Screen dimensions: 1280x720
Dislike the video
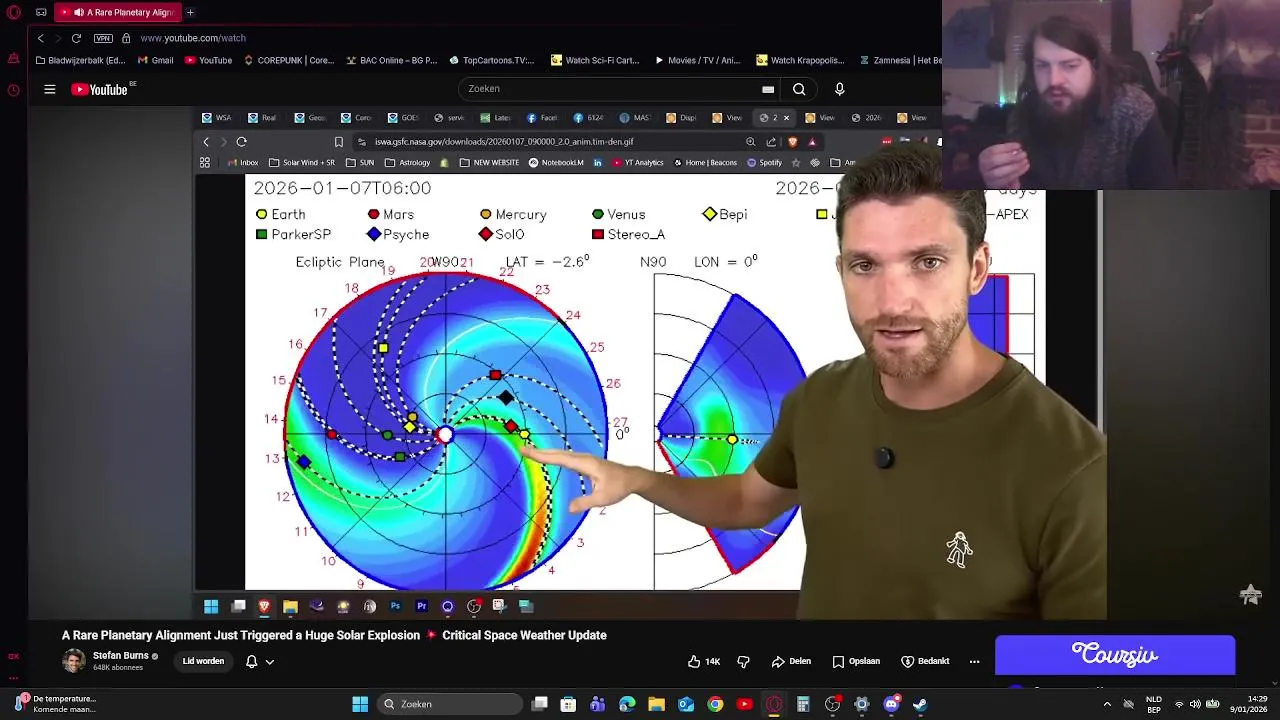click(743, 661)
